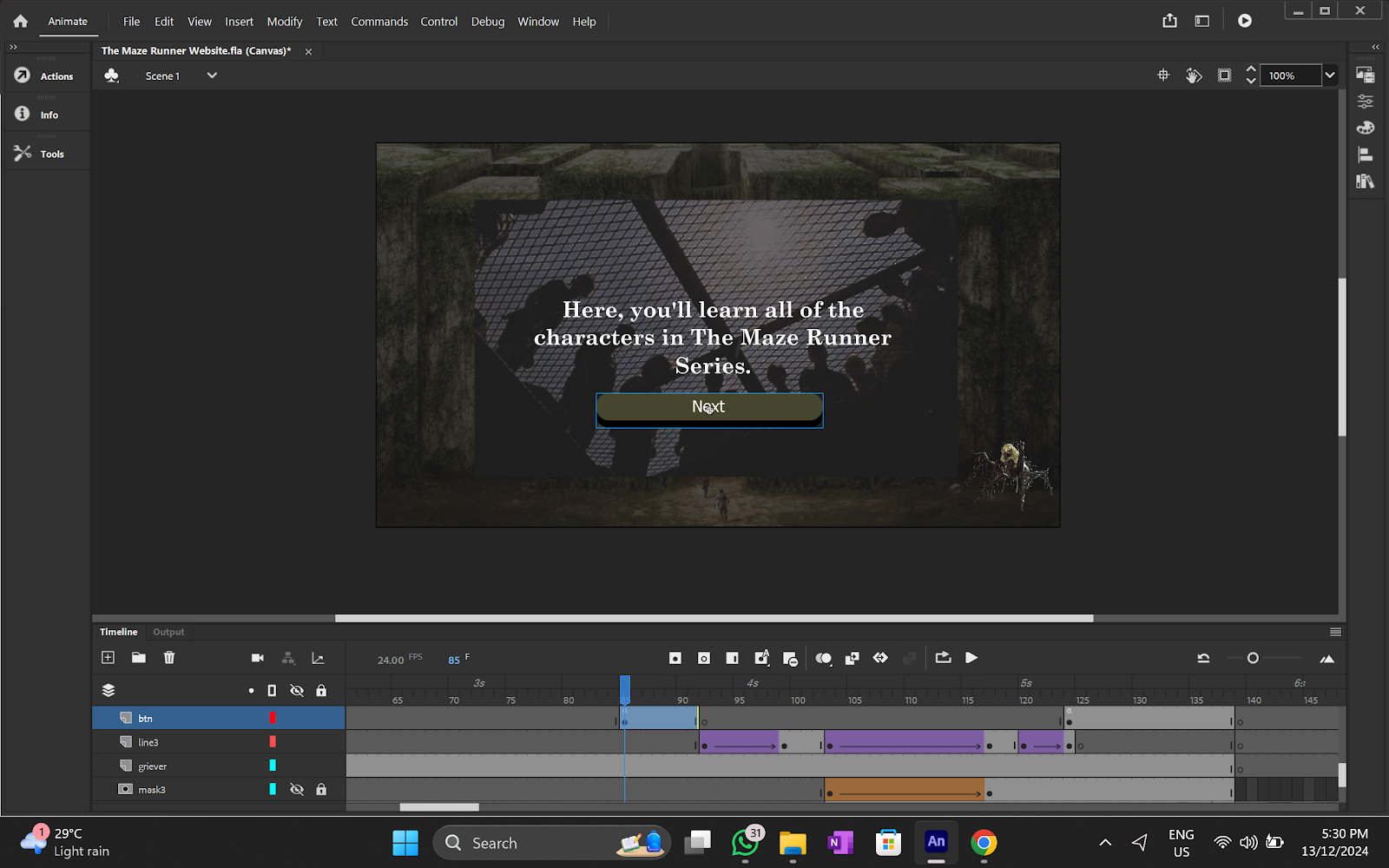Click the edit symbols icon beside Scene 1
The width and height of the screenshot is (1389, 868).
111,76
